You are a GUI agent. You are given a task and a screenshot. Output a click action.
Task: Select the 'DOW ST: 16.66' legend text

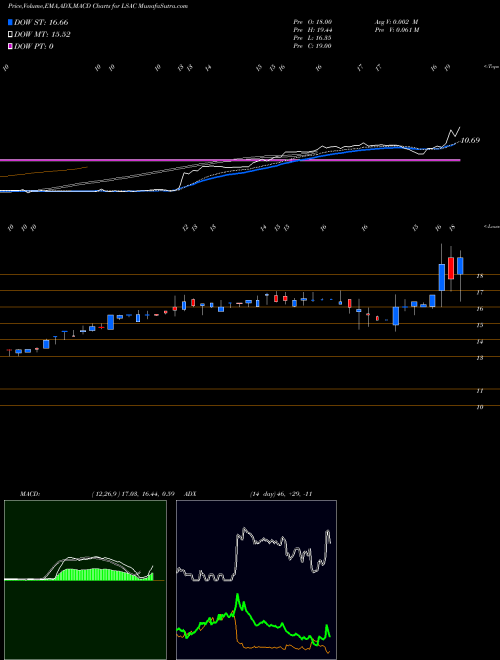tap(41, 23)
